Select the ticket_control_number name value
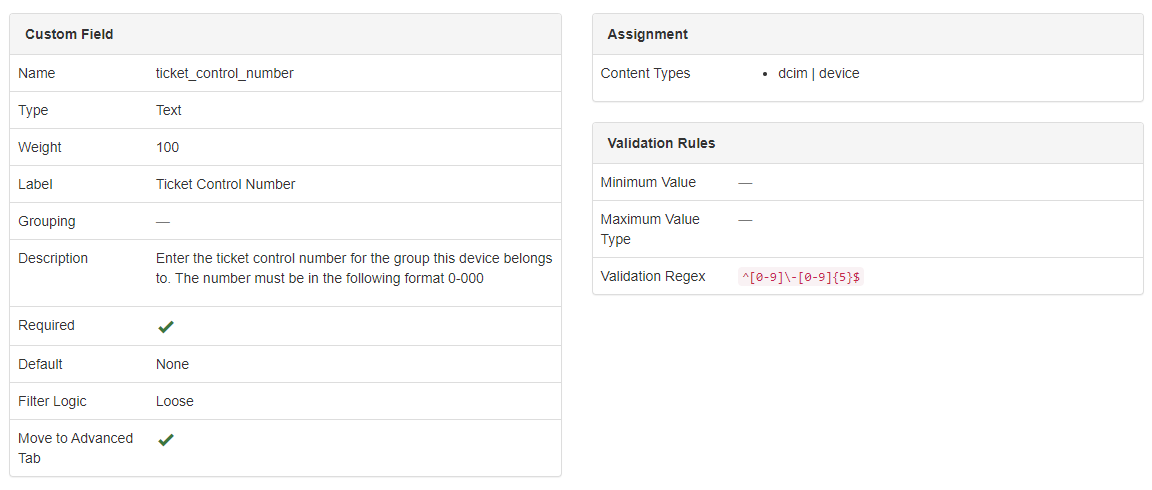This screenshot has width=1152, height=490. point(225,73)
